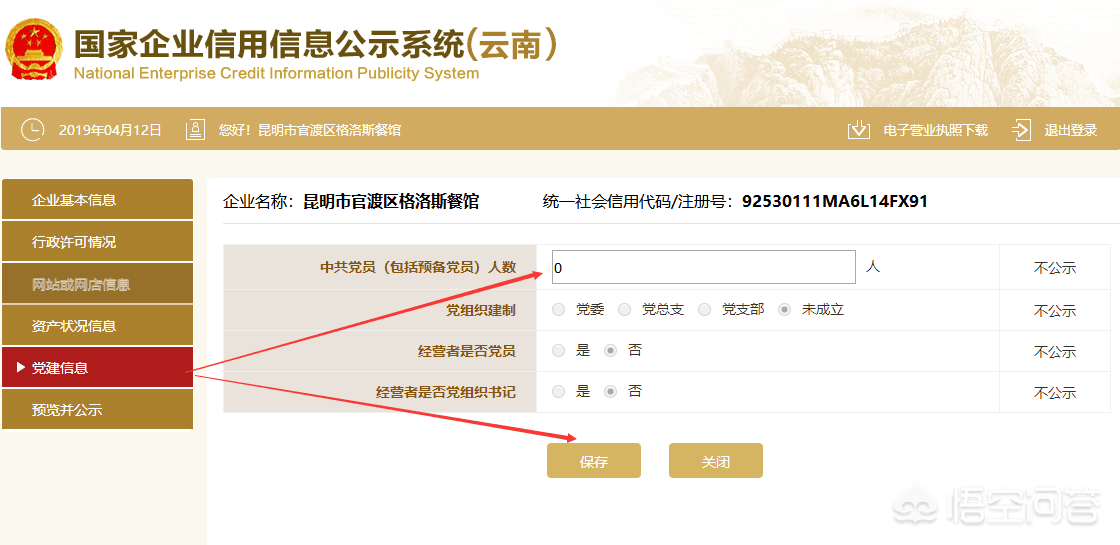Open the 预览并公示 menu item
Screen dimensions: 1120x545
tap(98, 410)
